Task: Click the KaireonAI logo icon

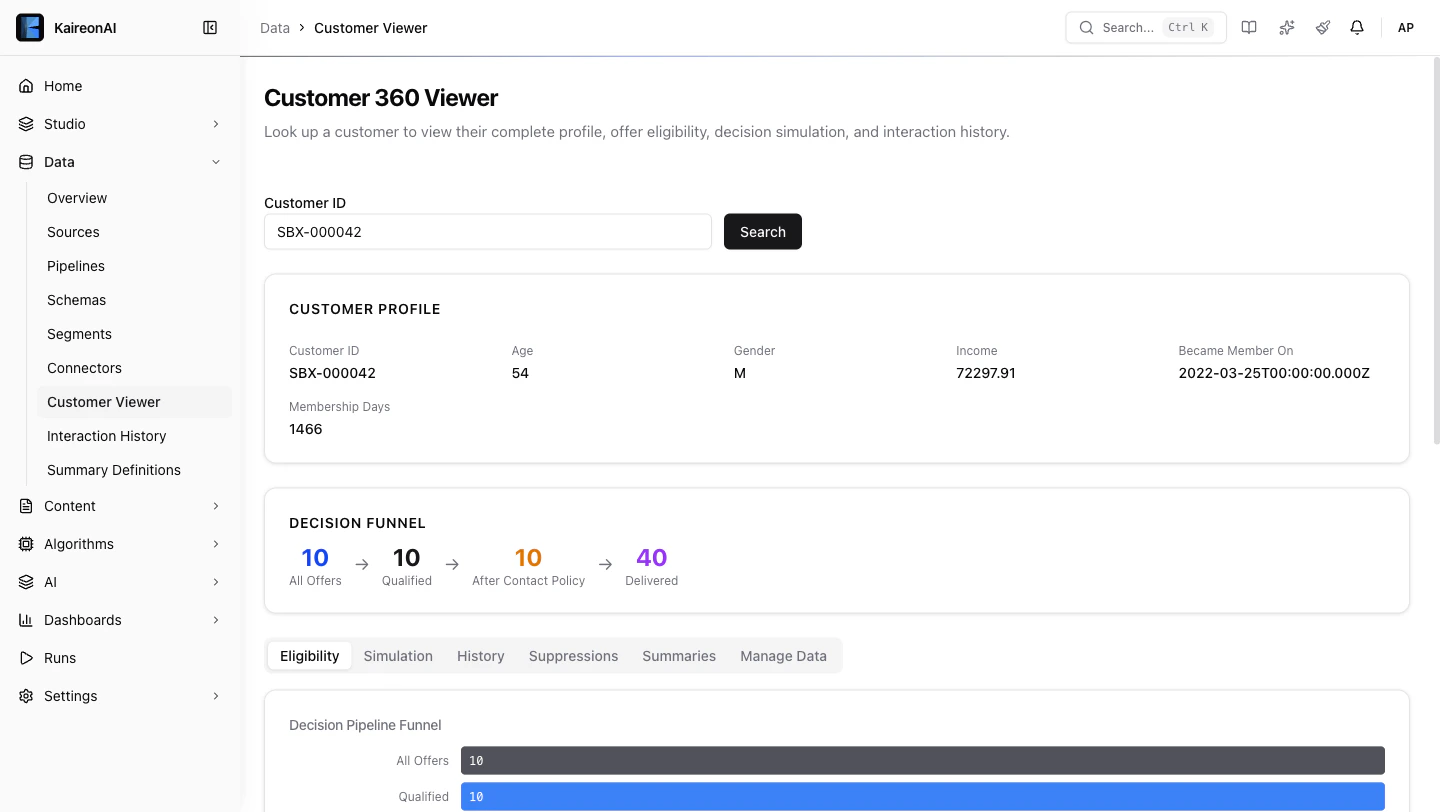Action: (30, 27)
